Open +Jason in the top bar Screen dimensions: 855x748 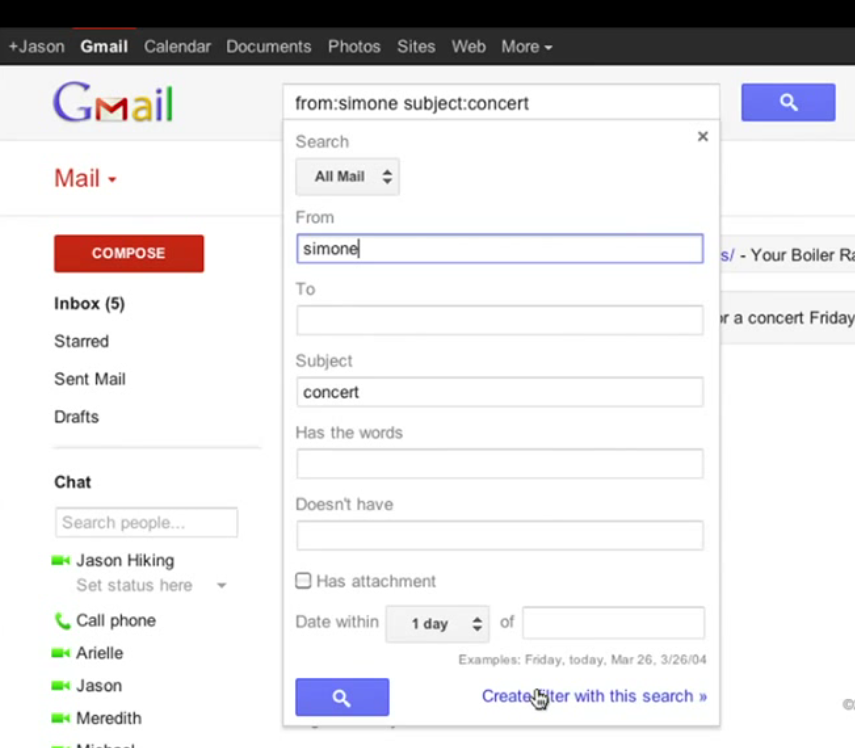coord(37,47)
